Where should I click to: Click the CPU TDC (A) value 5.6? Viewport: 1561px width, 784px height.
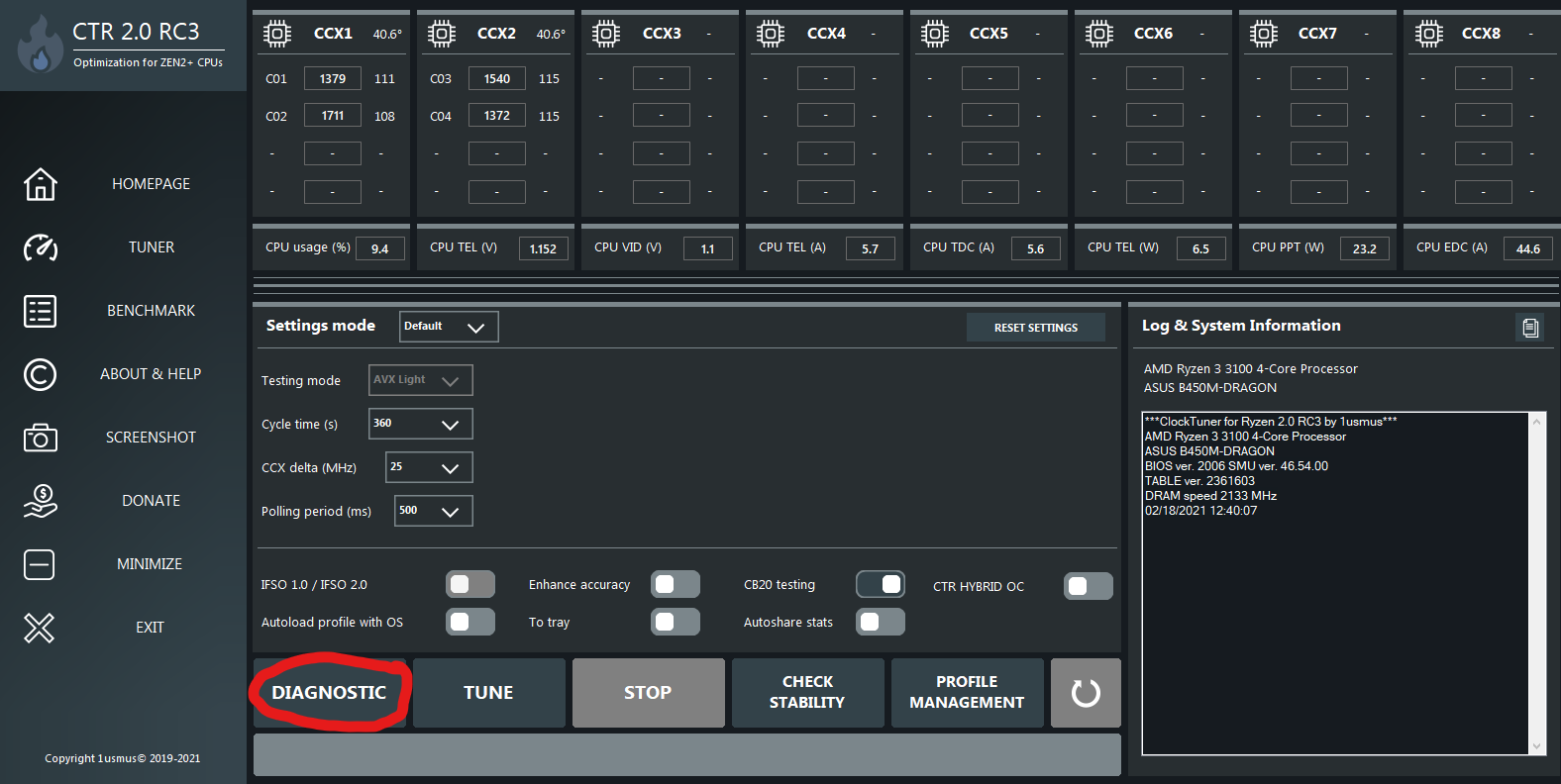click(1036, 248)
